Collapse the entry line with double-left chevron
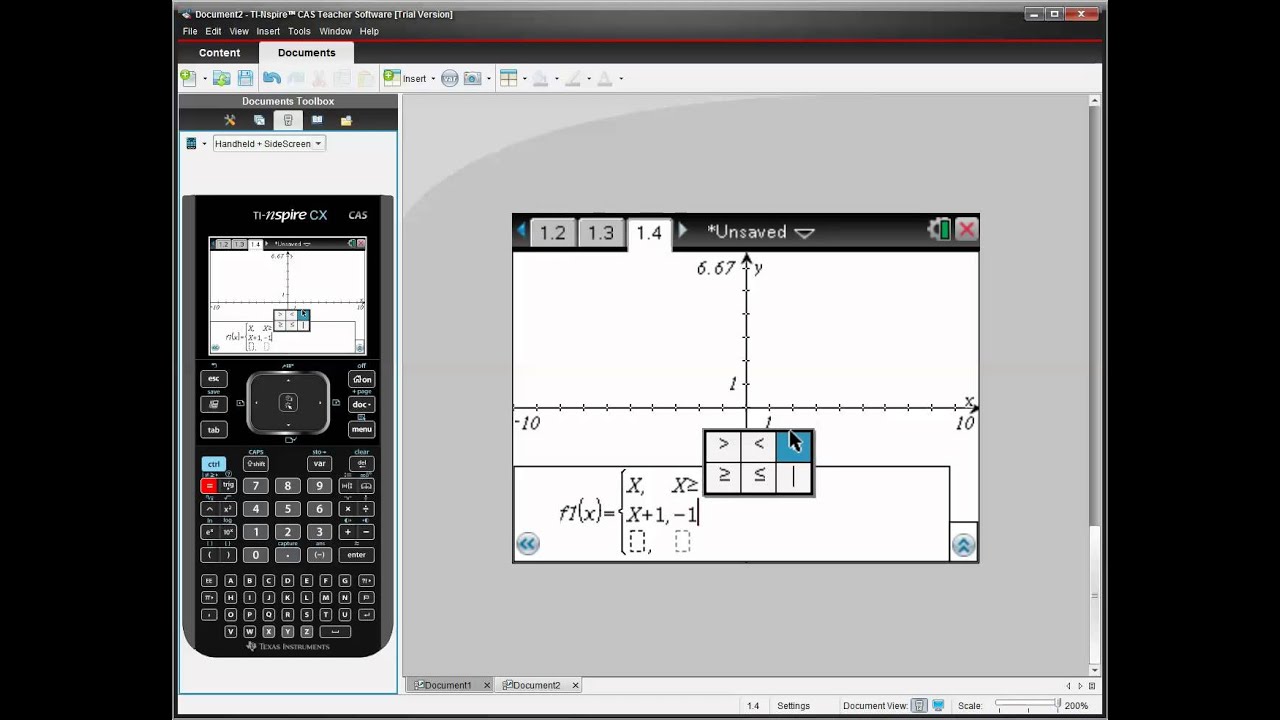 (x=528, y=544)
